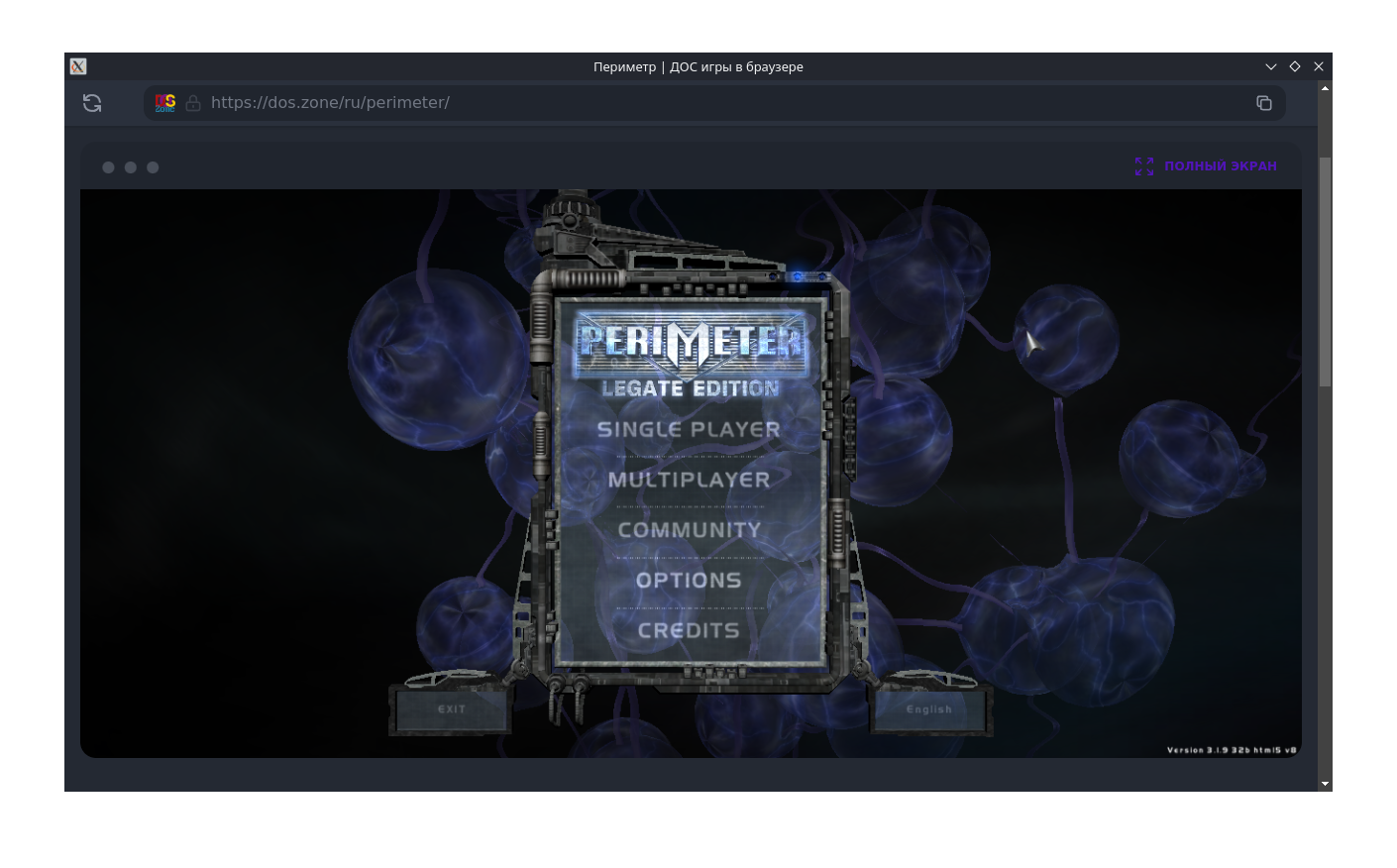Click the Exit button in game
Screen dimensions: 1397x868
click(x=451, y=709)
